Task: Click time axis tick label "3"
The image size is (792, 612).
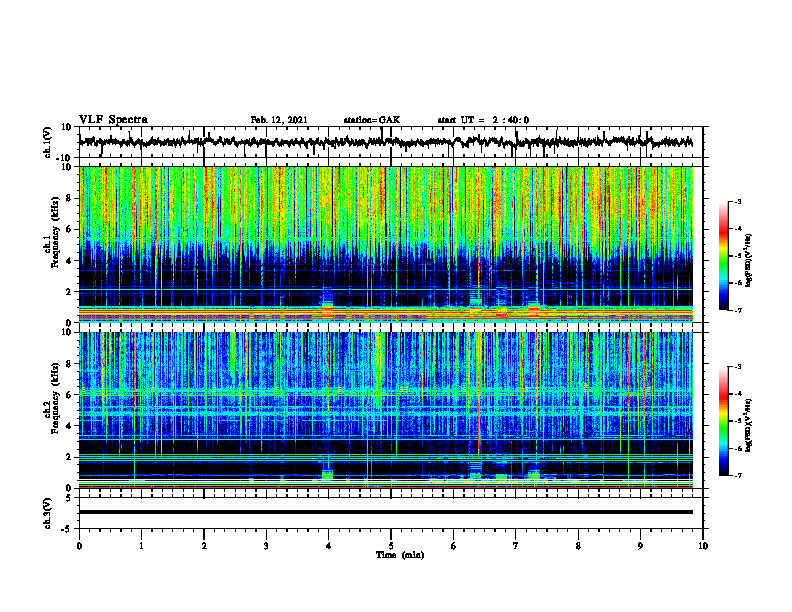Action: 266,546
